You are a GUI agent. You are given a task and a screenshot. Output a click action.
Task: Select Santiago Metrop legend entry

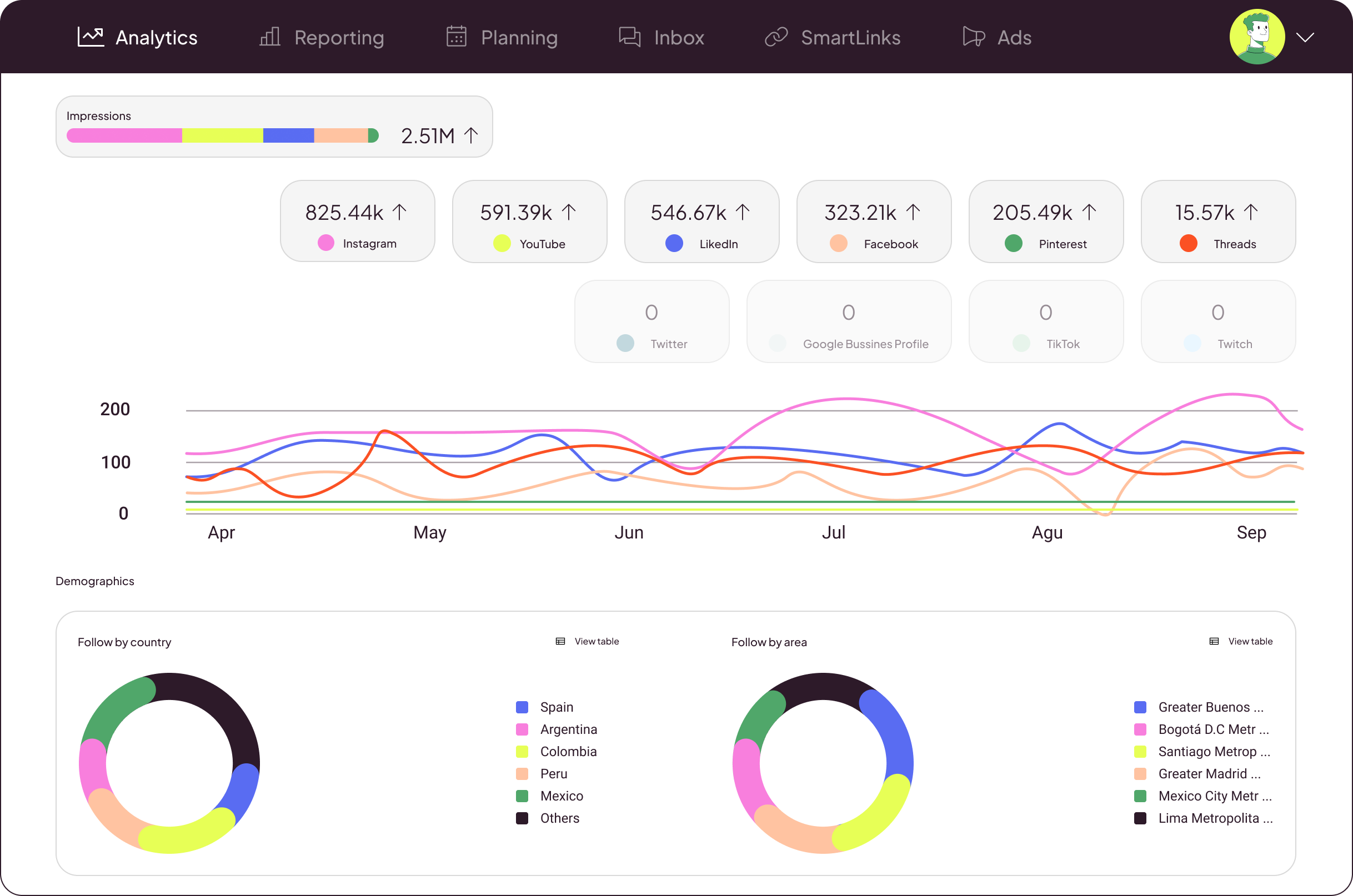click(1203, 752)
